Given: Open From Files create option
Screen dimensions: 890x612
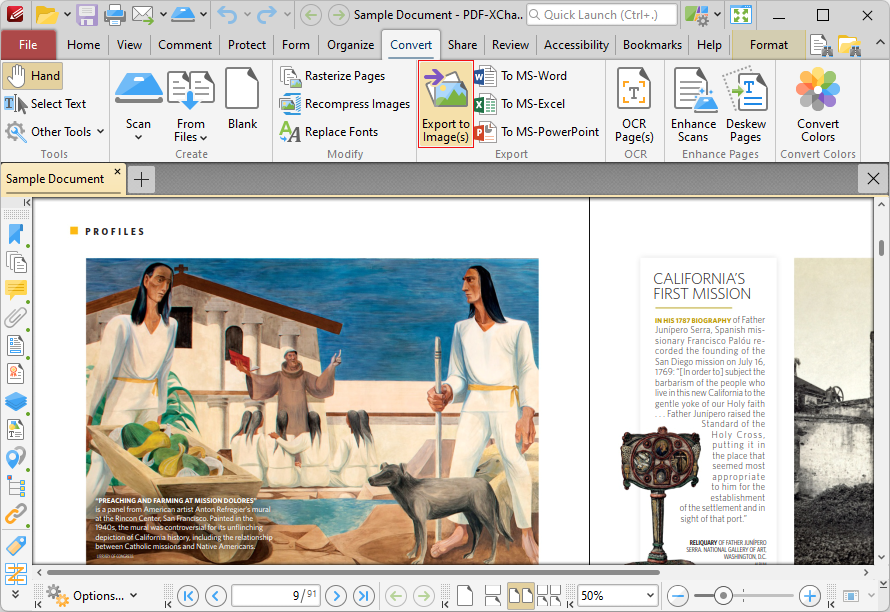Looking at the screenshot, I should pos(190,105).
